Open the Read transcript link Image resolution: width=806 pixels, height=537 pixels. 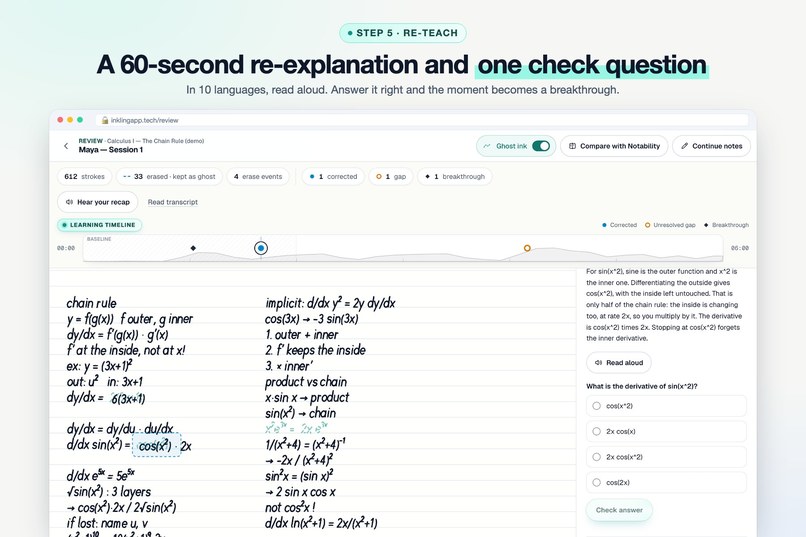(x=173, y=202)
